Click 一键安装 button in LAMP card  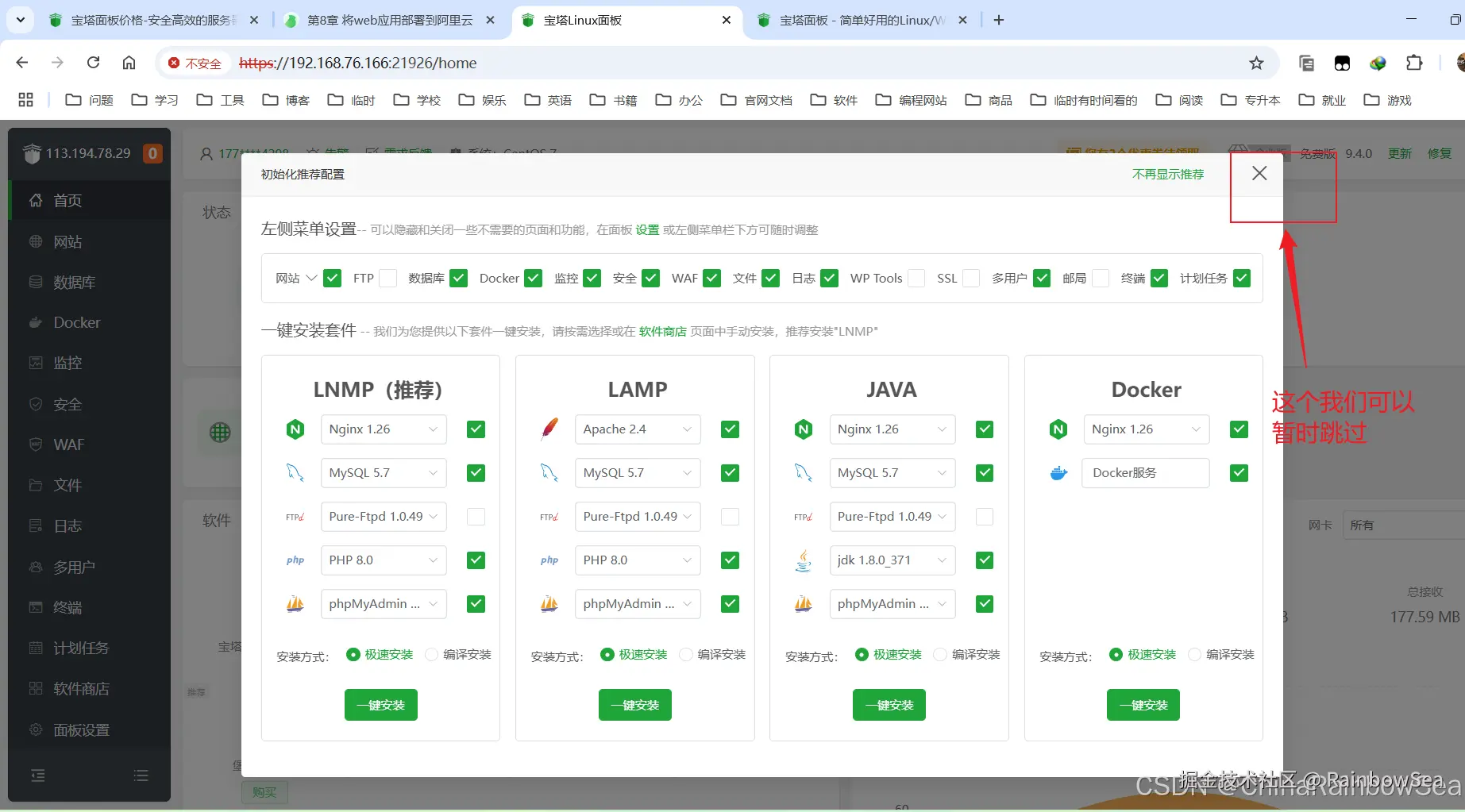[x=635, y=705]
